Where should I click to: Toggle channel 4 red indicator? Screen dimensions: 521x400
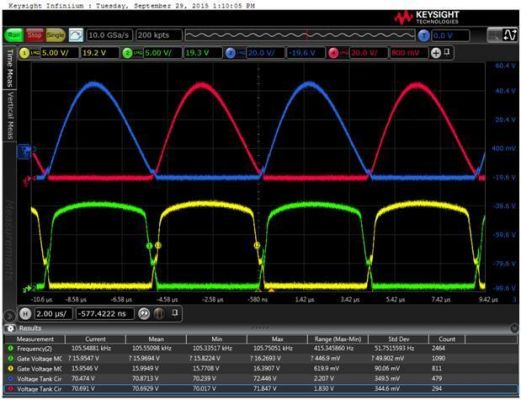coord(333,53)
